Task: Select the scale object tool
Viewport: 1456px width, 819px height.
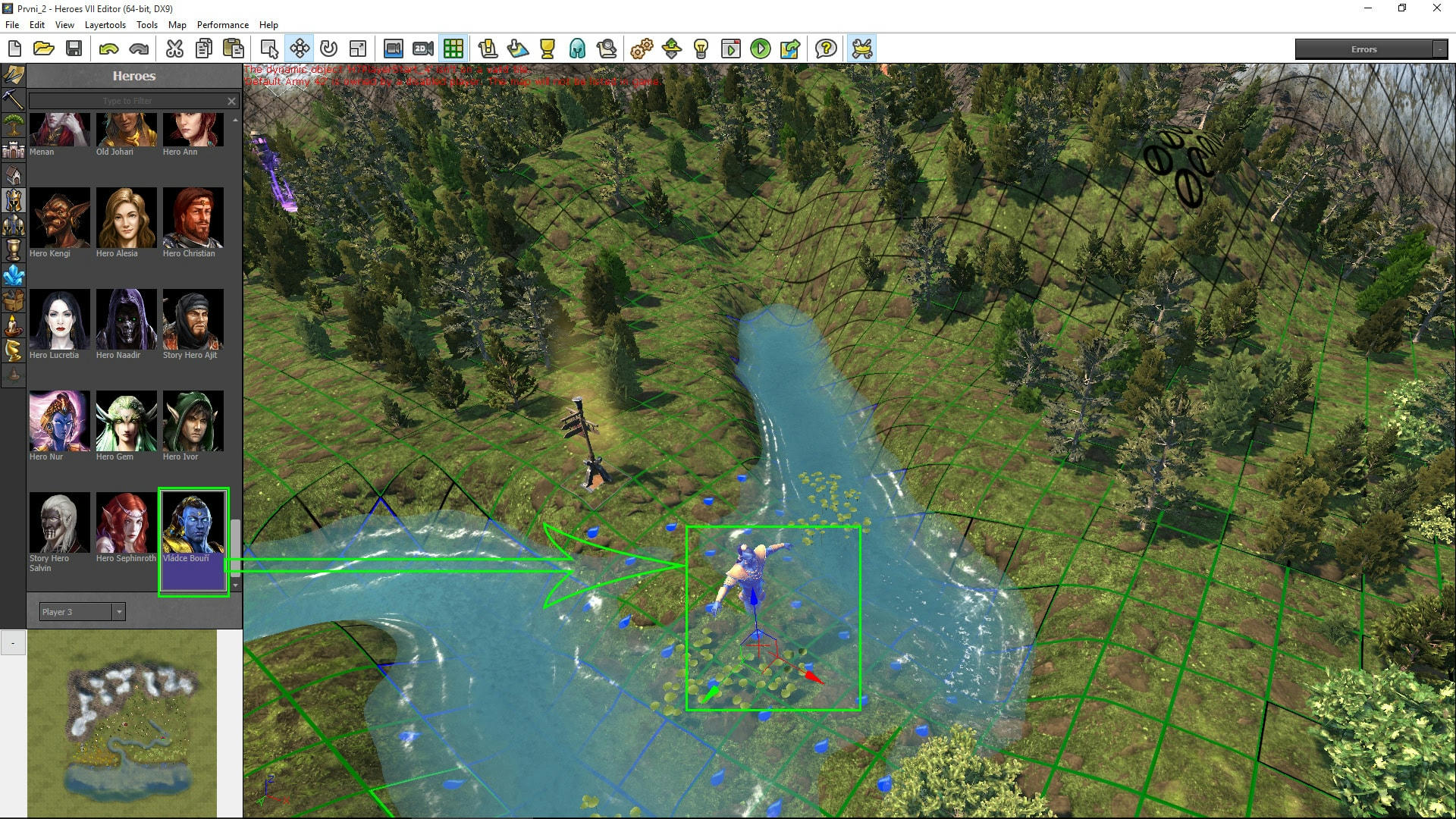Action: pyautogui.click(x=358, y=49)
